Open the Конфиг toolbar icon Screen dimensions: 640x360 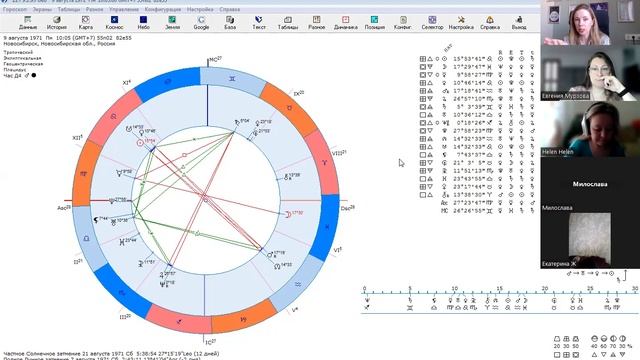tap(403, 23)
